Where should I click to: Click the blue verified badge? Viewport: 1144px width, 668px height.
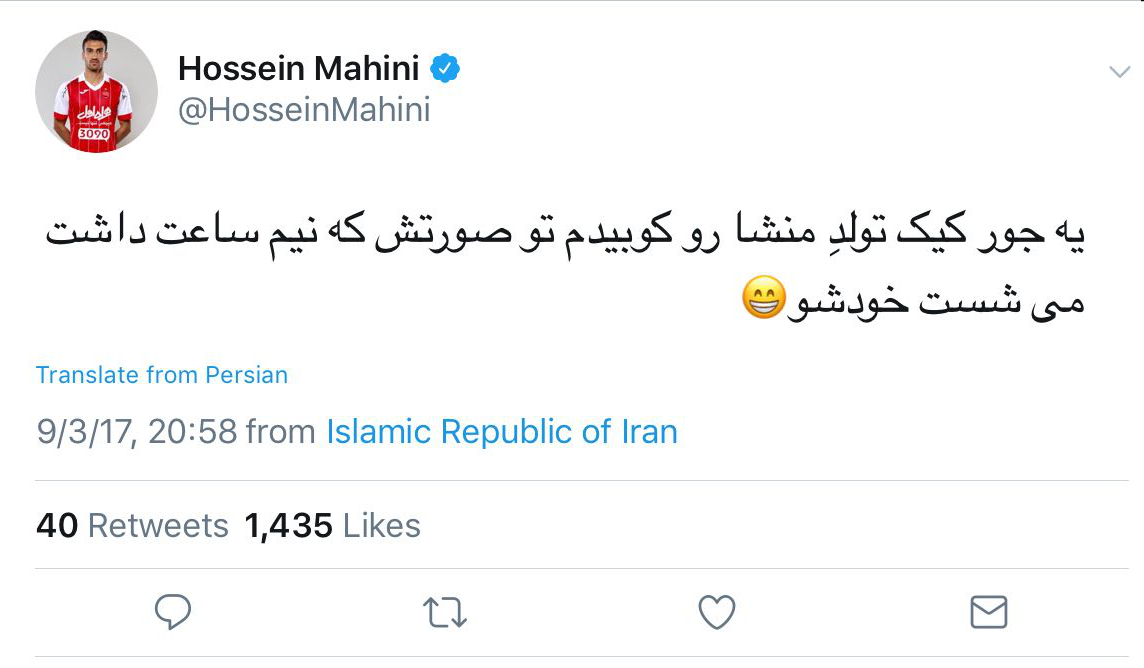[x=445, y=69]
